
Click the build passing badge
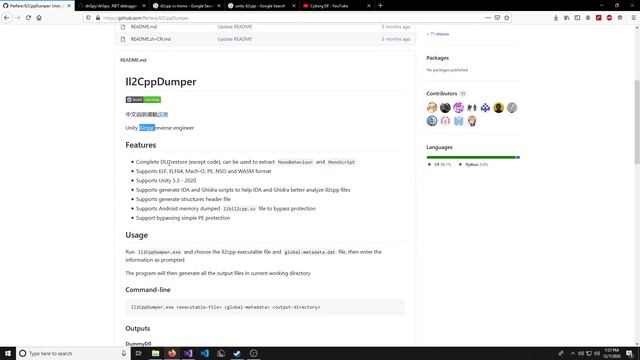point(143,100)
